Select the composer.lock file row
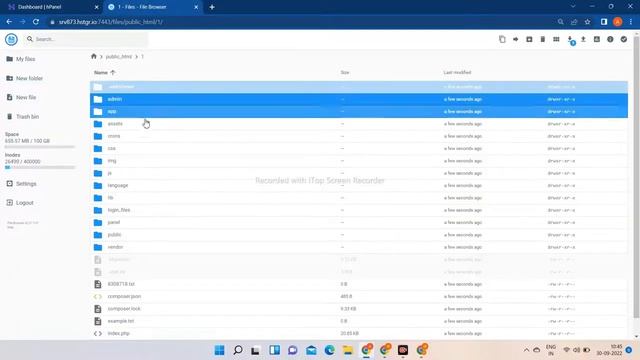 tap(359, 309)
